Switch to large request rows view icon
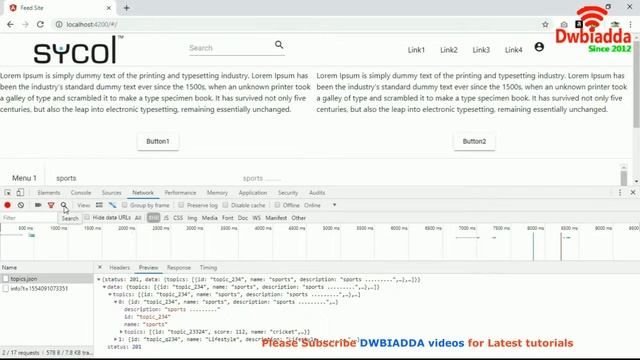Viewport: 640px width, 360px height. point(99,205)
